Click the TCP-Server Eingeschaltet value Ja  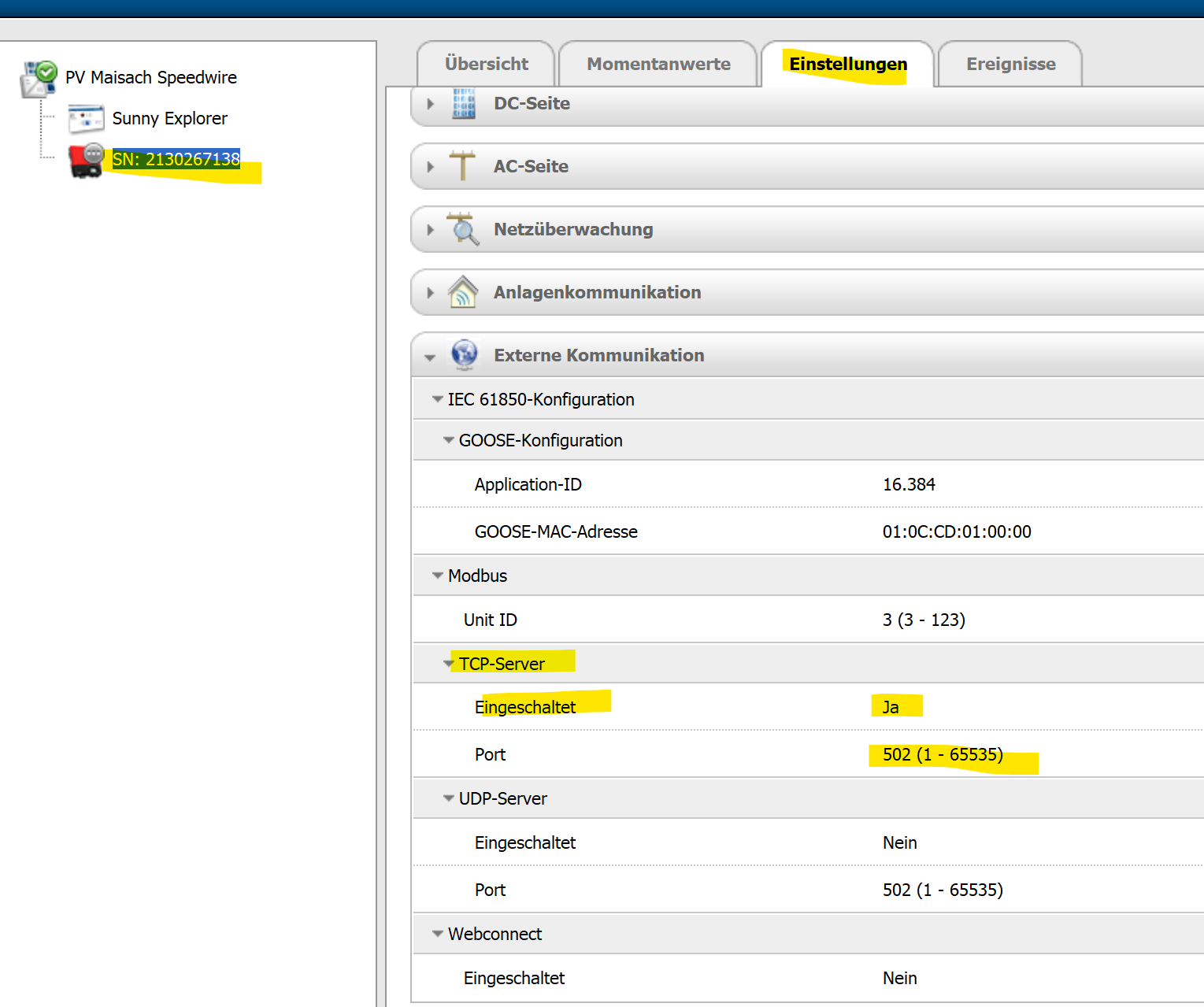coord(891,707)
